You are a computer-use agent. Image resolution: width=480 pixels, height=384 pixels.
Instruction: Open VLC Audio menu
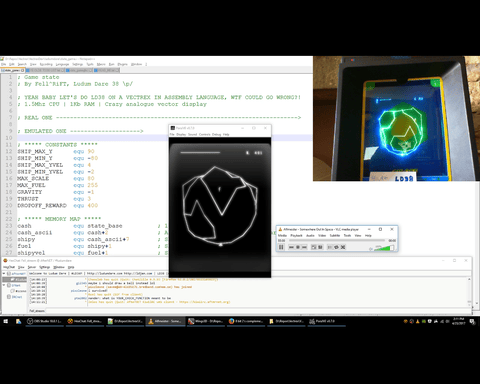coord(310,235)
